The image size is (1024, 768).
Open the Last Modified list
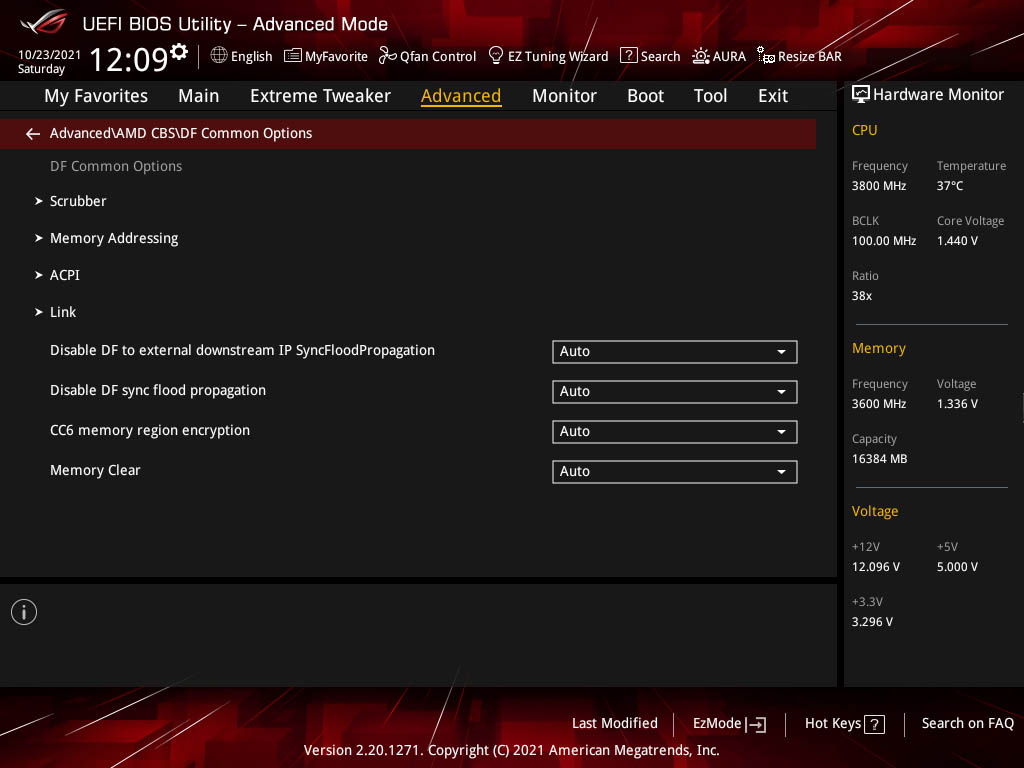click(615, 724)
